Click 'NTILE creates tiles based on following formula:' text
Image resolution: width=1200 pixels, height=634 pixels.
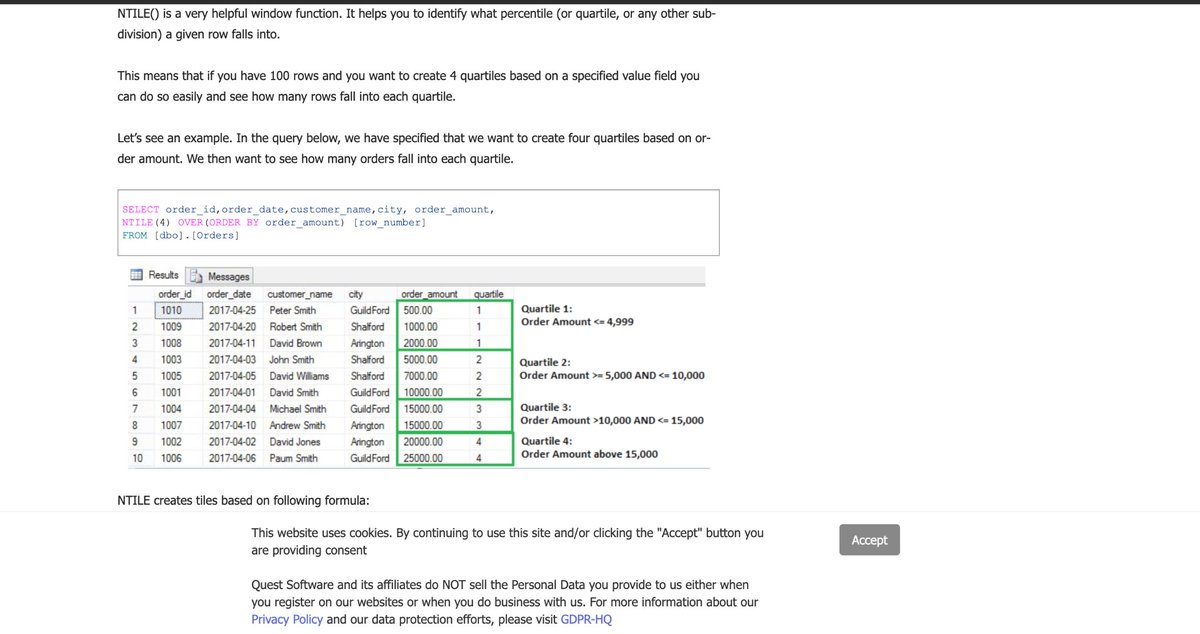(x=243, y=499)
